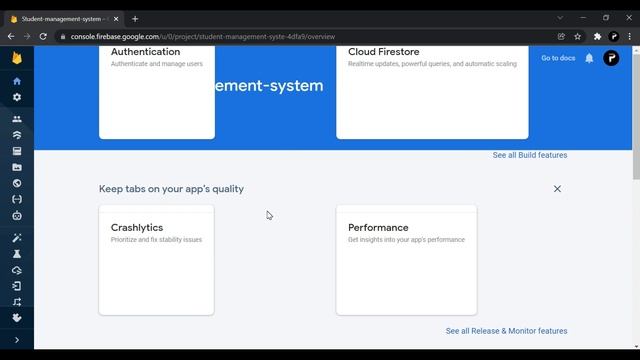Expand the sidebar navigation chevron

pyautogui.click(x=17, y=340)
